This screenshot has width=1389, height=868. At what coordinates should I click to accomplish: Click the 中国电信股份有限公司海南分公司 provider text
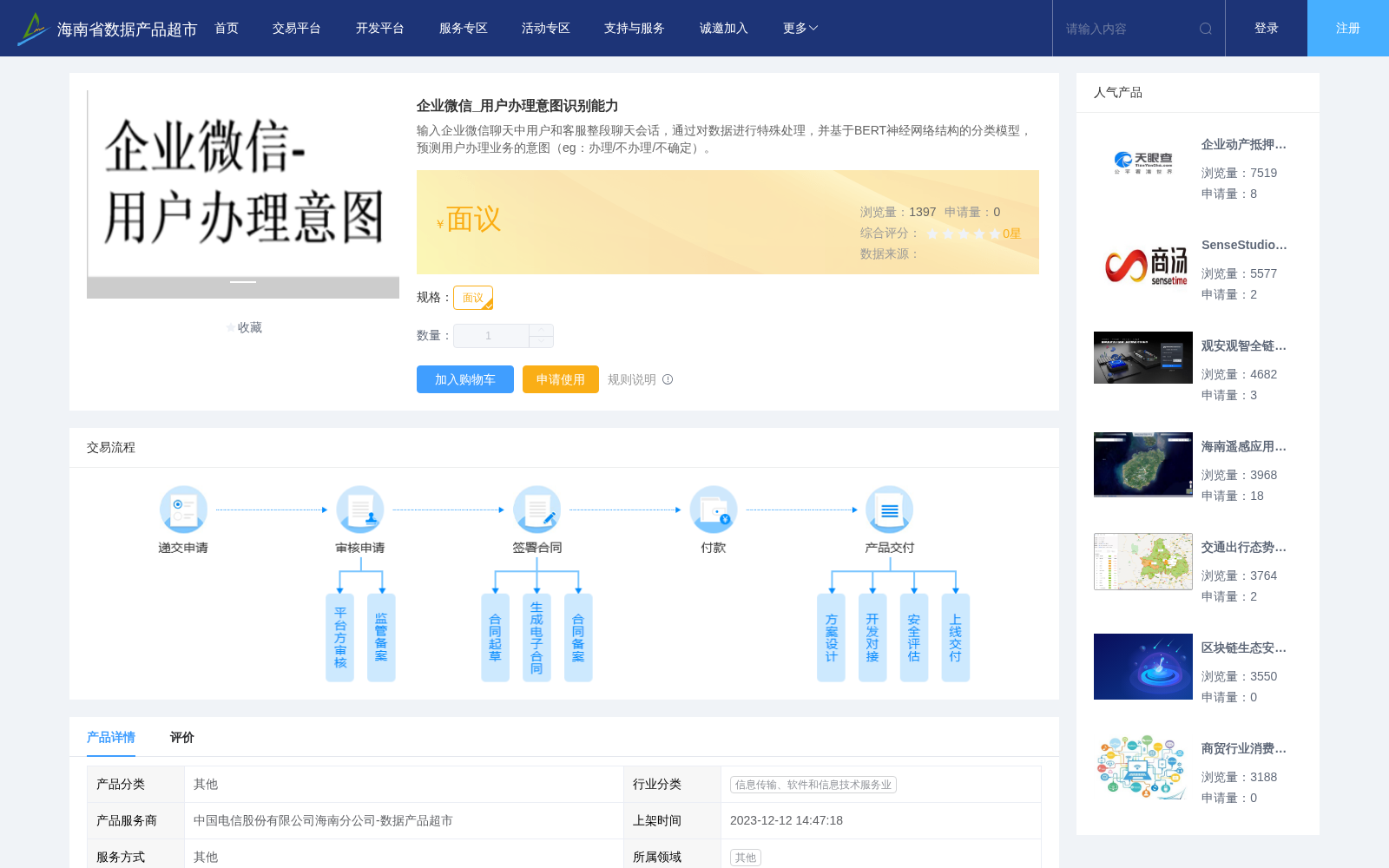[x=323, y=820]
